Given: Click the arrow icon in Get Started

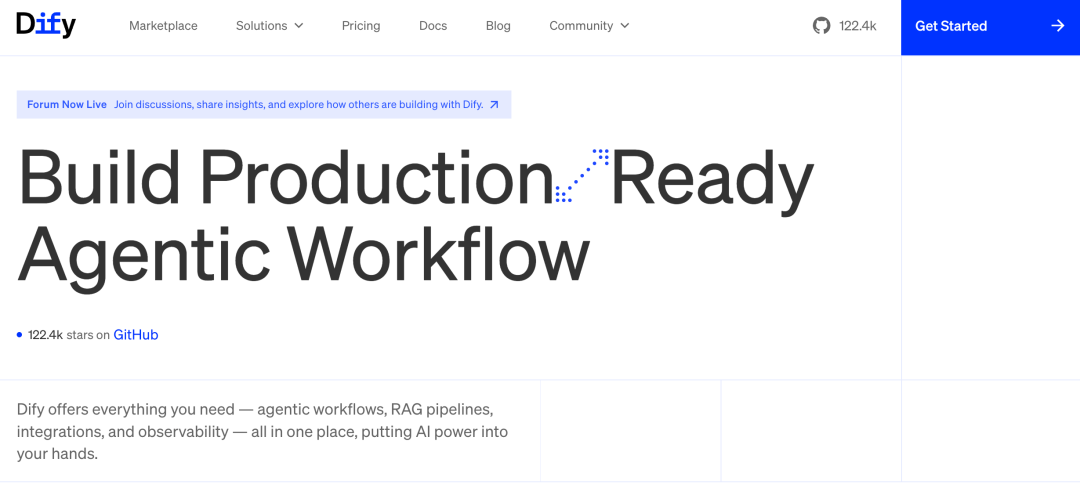Looking at the screenshot, I should click(1058, 26).
